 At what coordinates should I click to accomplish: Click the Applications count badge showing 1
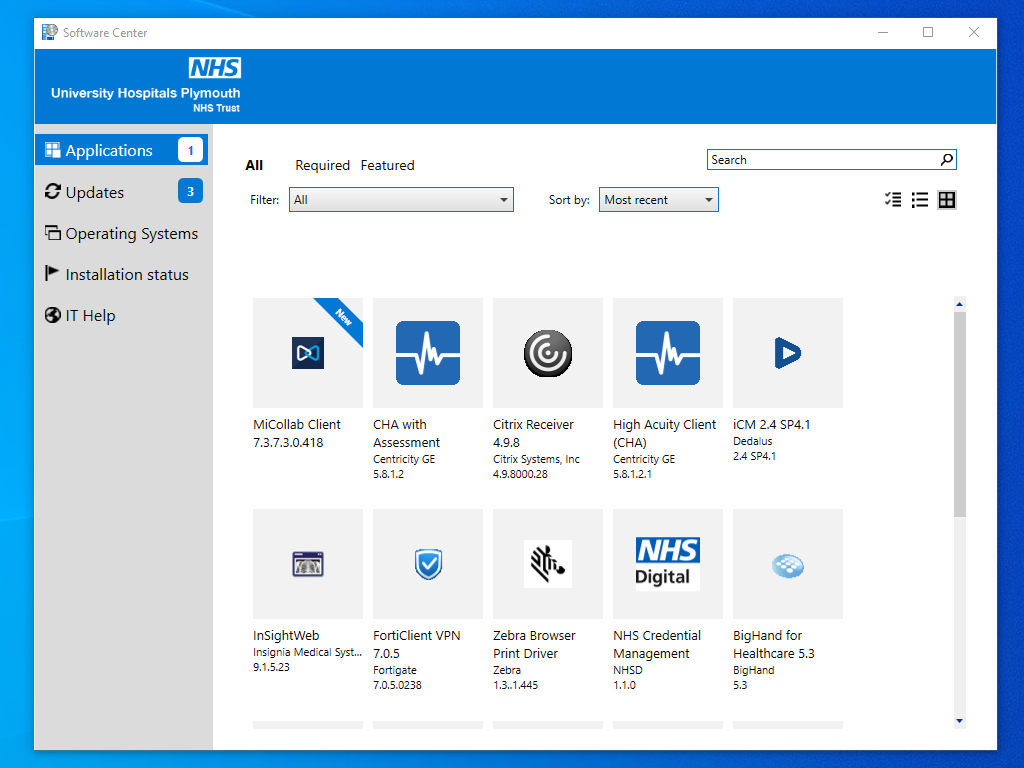[190, 150]
